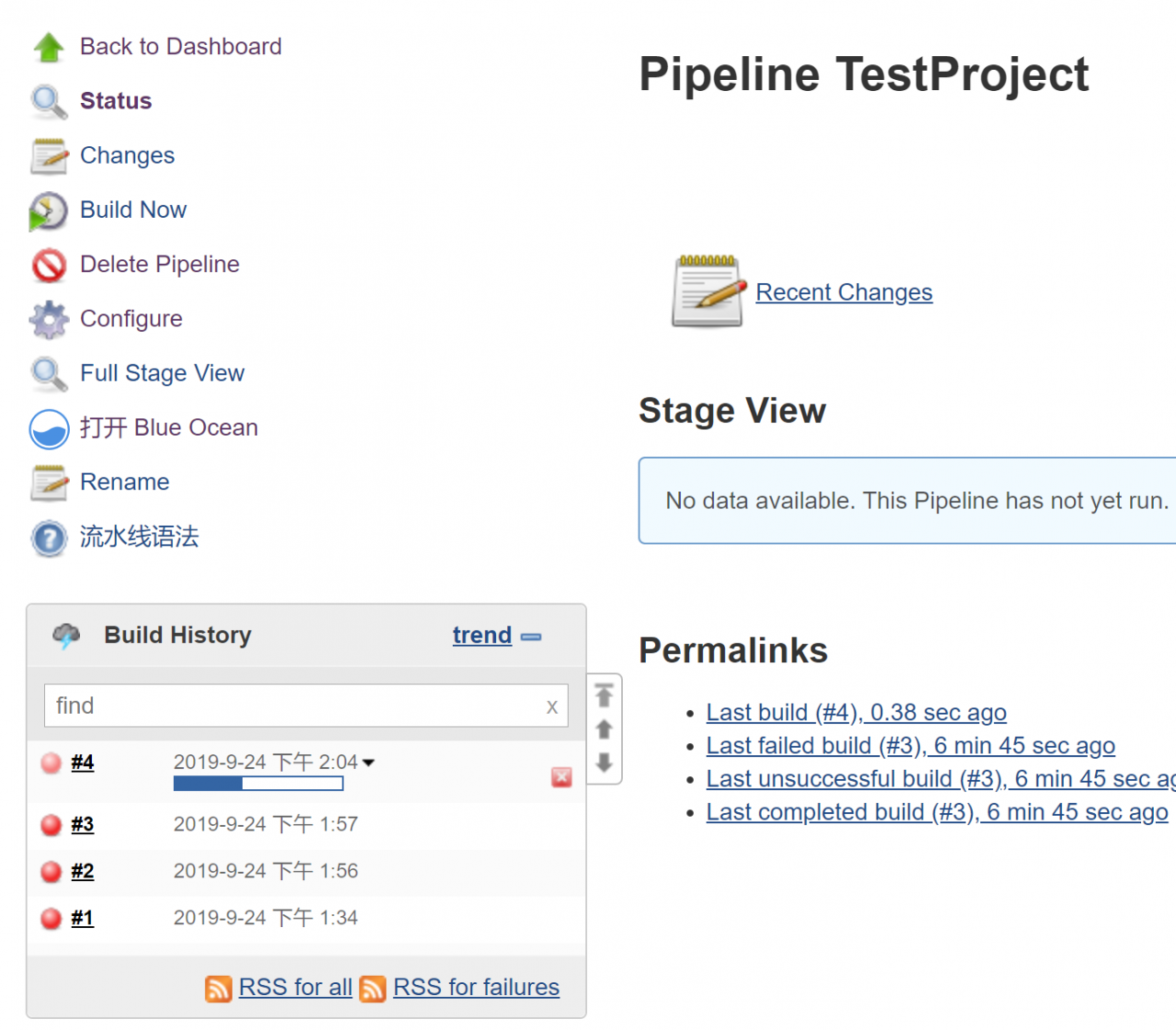
Task: Click the red Delete Pipeline icon
Action: click(49, 265)
